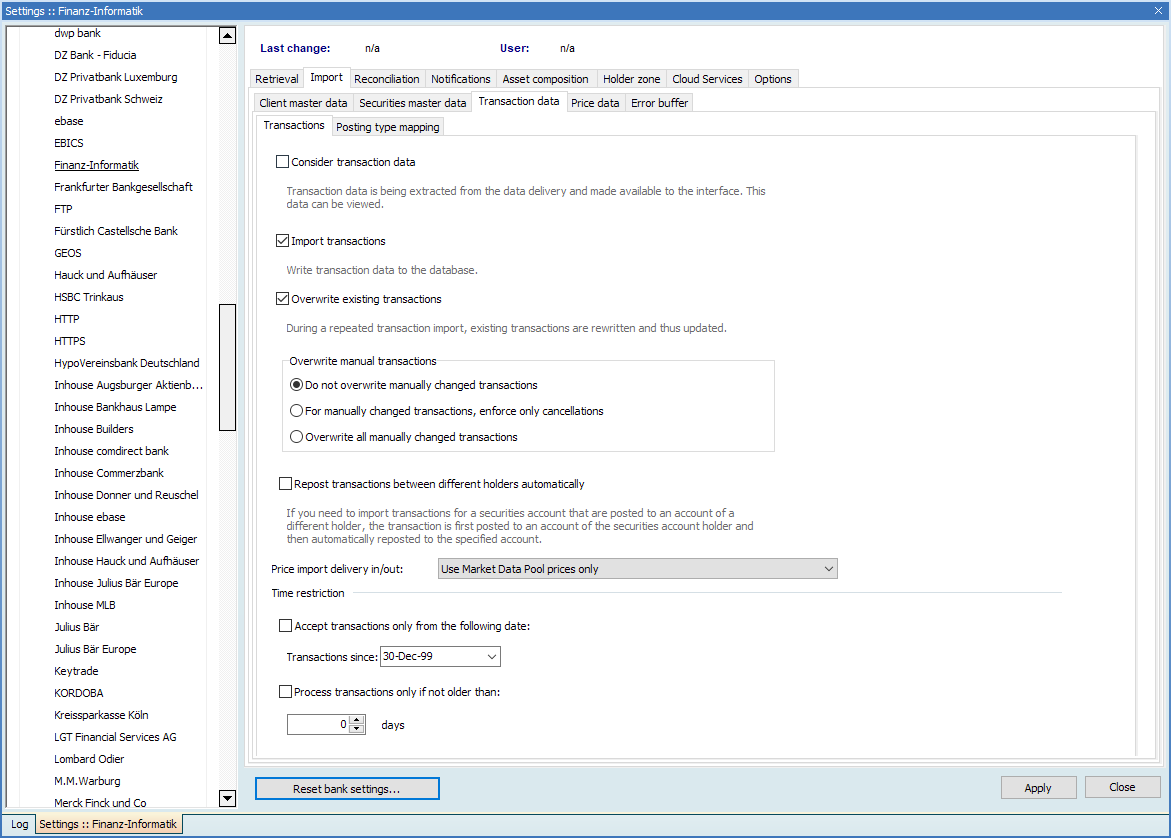Increase days value with spinner up arrow
This screenshot has width=1171, height=838.
357,720
